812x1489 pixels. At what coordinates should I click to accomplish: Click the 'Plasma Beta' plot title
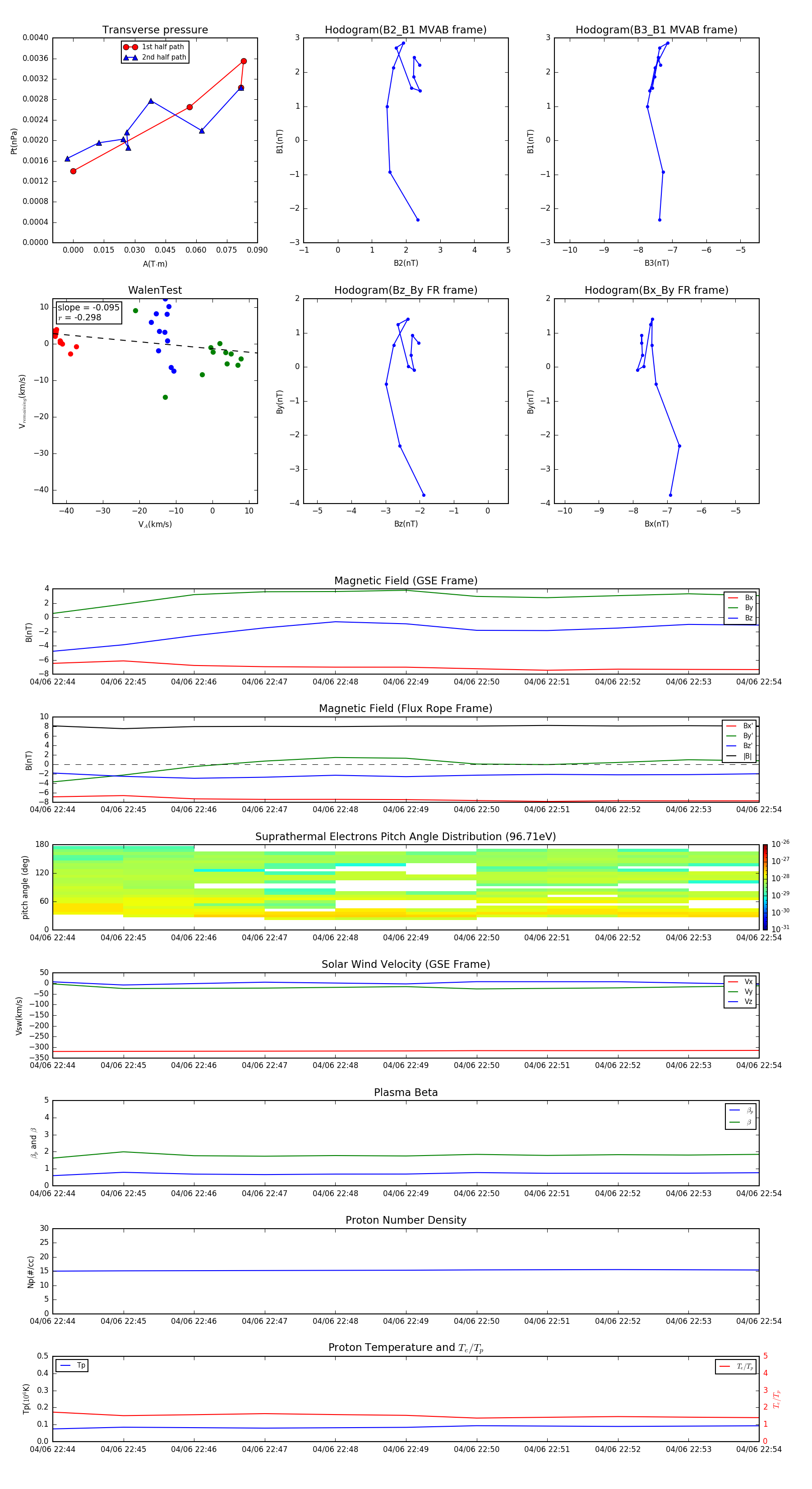406,1092
